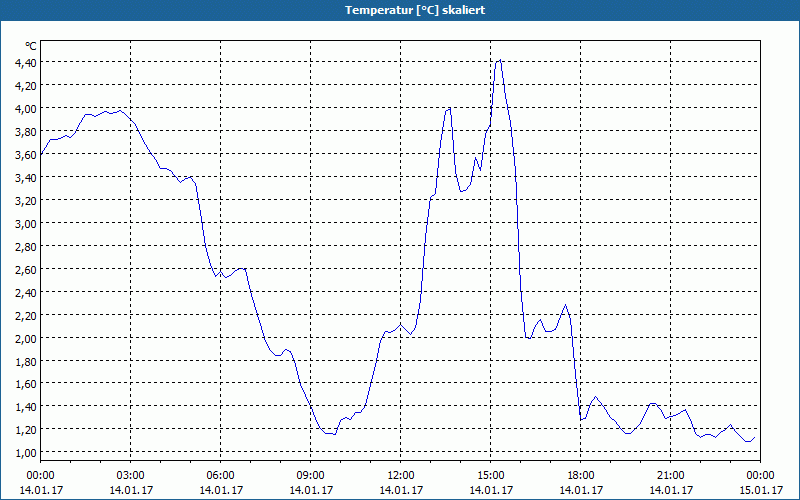Click the 21:00 time label

[671, 476]
